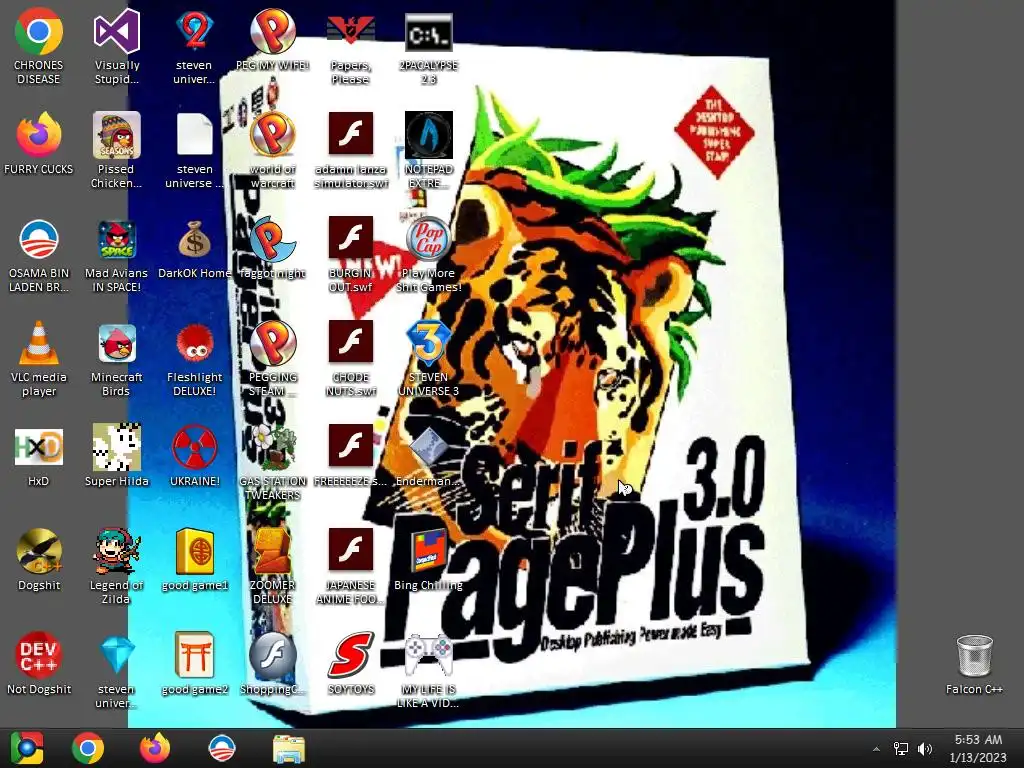Show hidden system tray icons
The height and width of the screenshot is (768, 1024).
[876, 749]
